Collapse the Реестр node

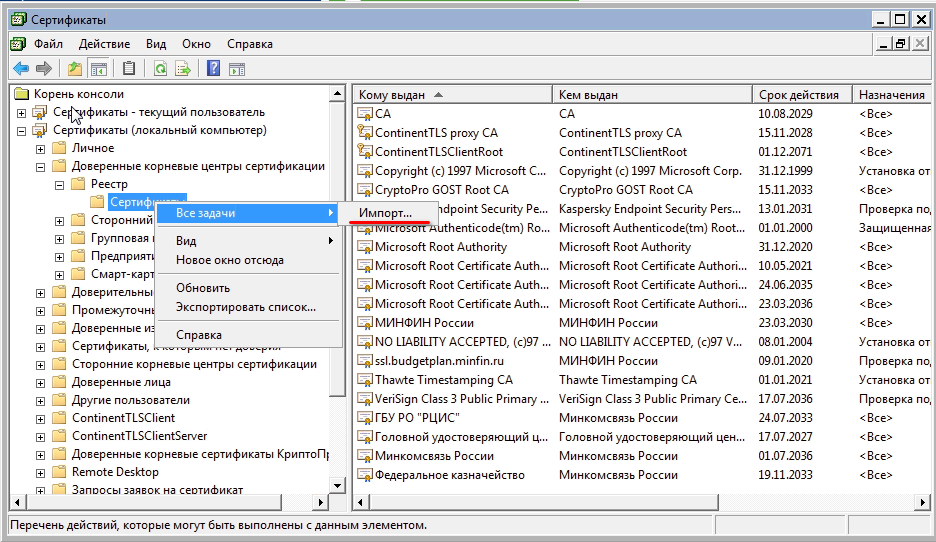click(x=60, y=185)
